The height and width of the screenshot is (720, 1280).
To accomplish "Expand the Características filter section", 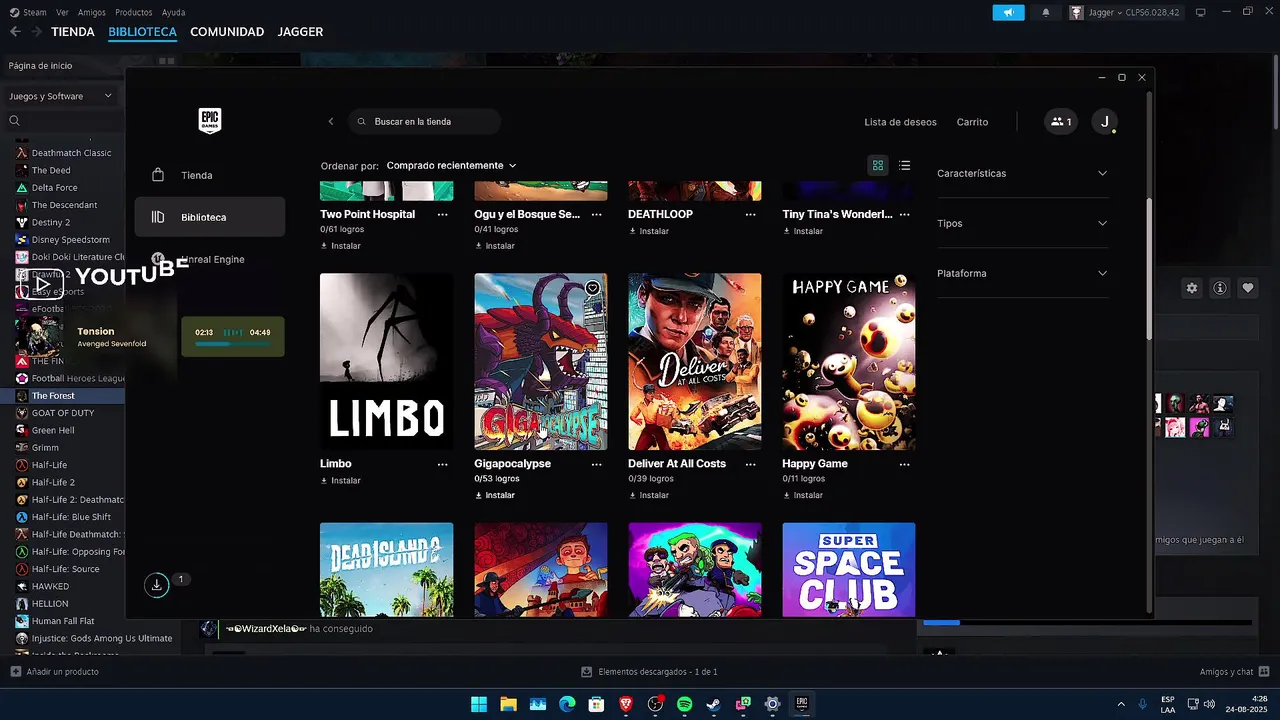I will click(1022, 173).
